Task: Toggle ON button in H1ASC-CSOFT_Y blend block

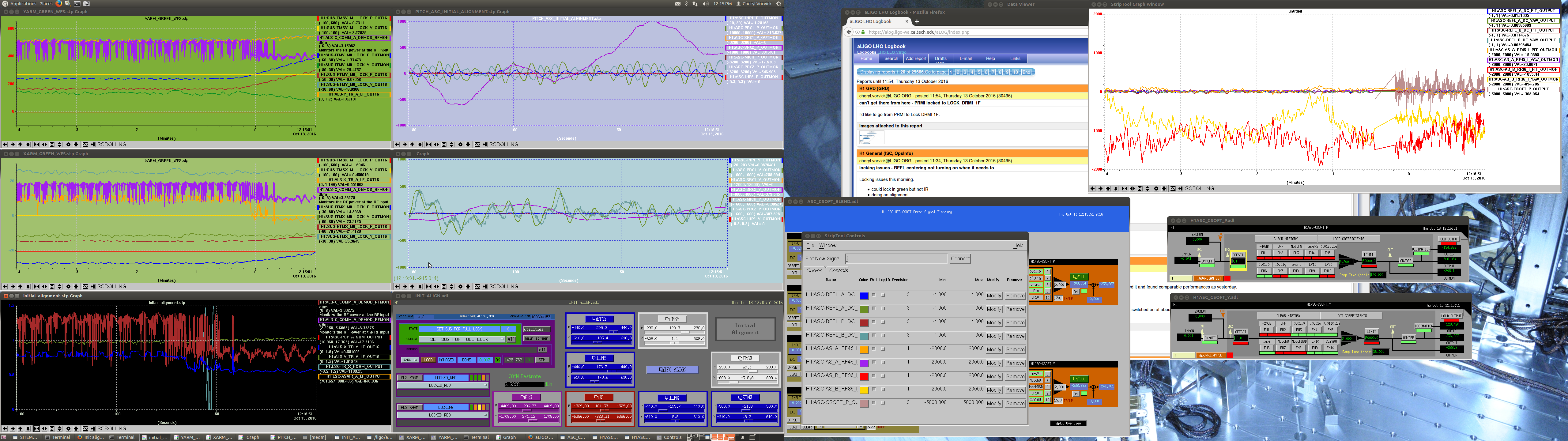Action: pos(1076,394)
